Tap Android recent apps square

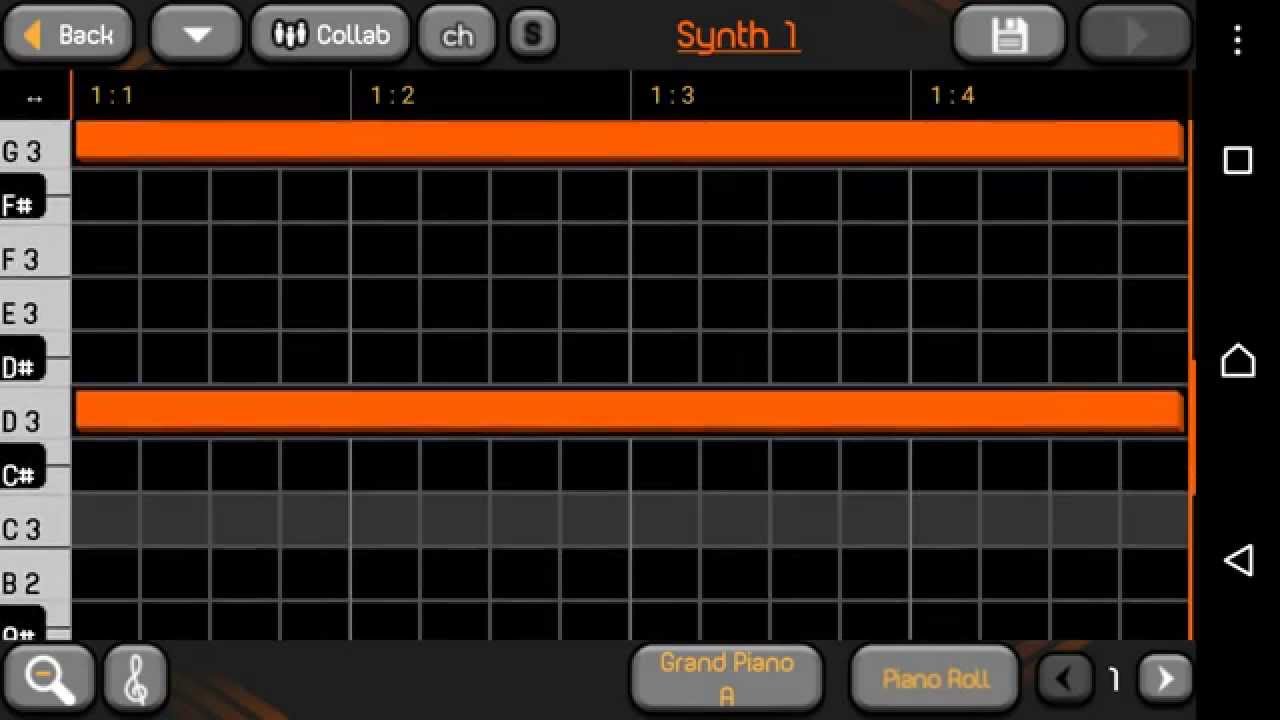pos(1238,161)
